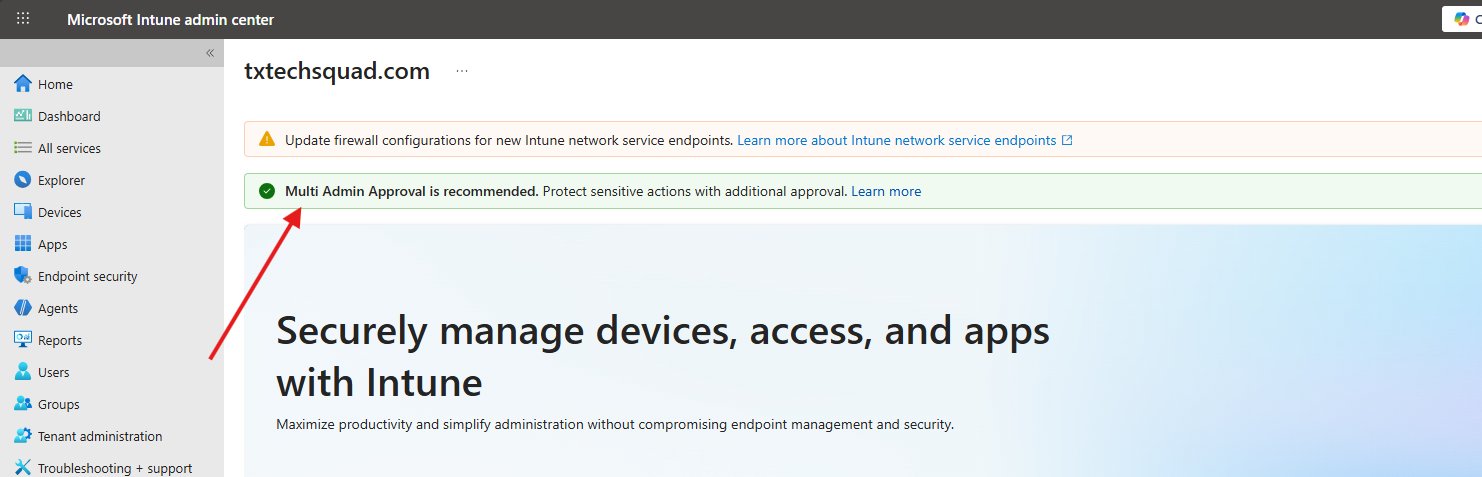Collapse the sidebar with double chevron

click(x=210, y=53)
